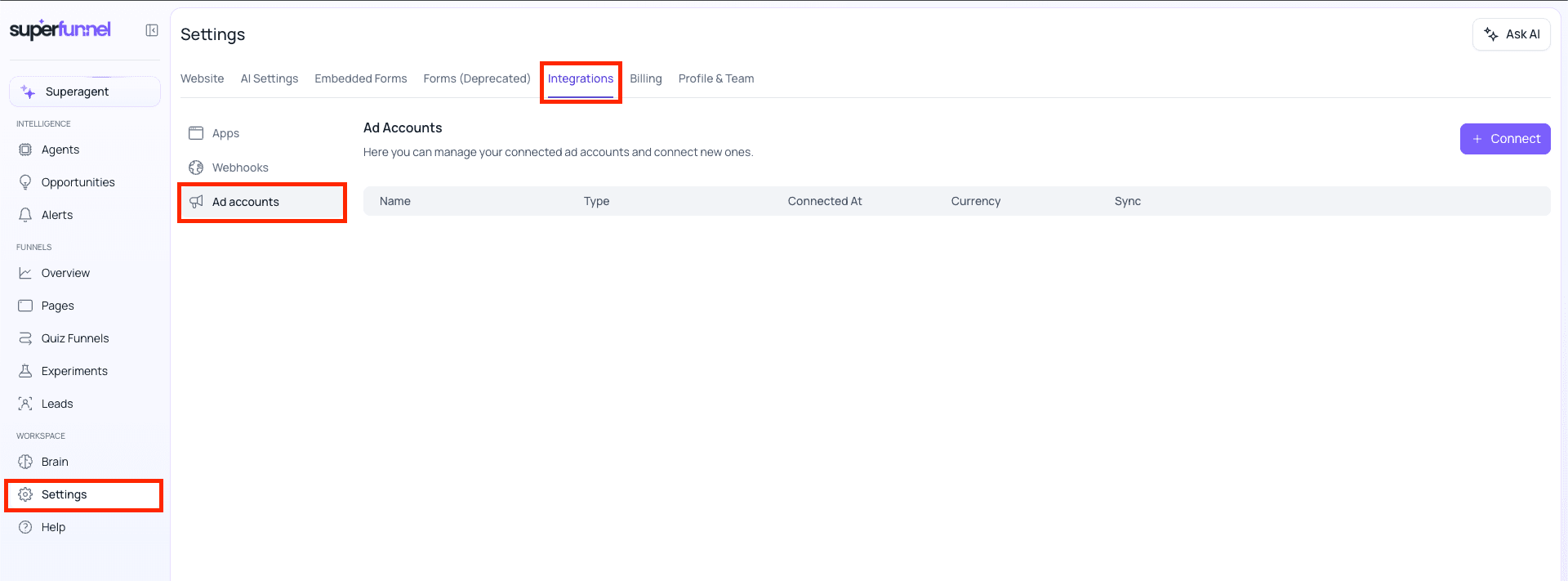Viewport: 1568px width, 581px height.
Task: Click the Type column header
Action: [596, 201]
